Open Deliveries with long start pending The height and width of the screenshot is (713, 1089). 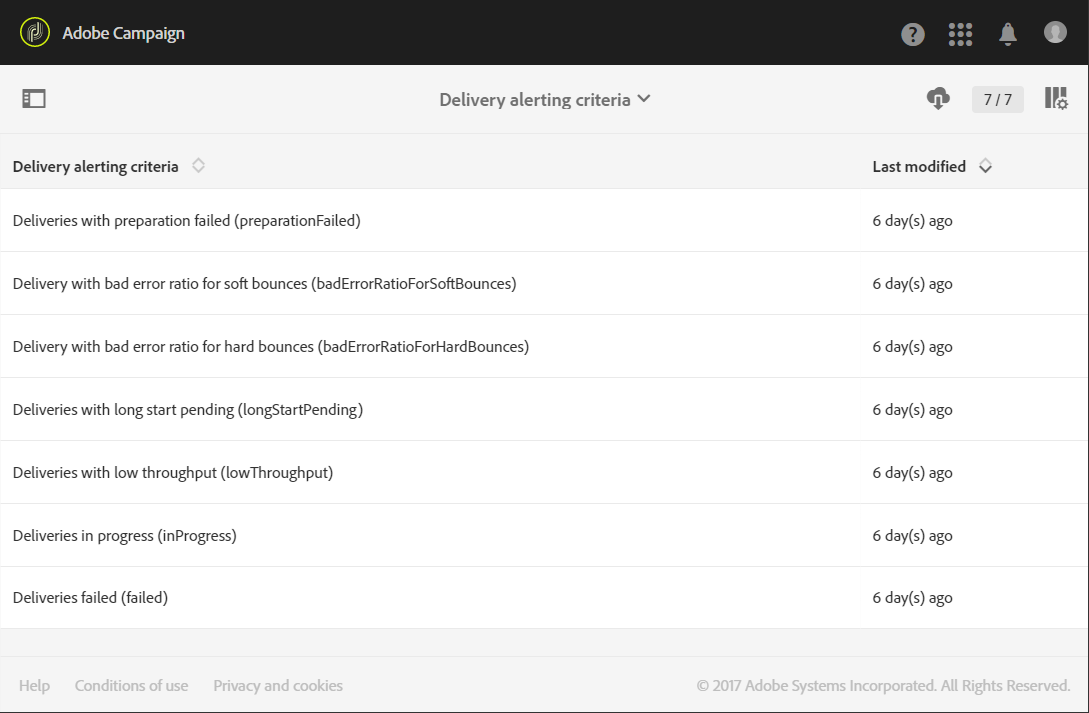[x=188, y=410]
